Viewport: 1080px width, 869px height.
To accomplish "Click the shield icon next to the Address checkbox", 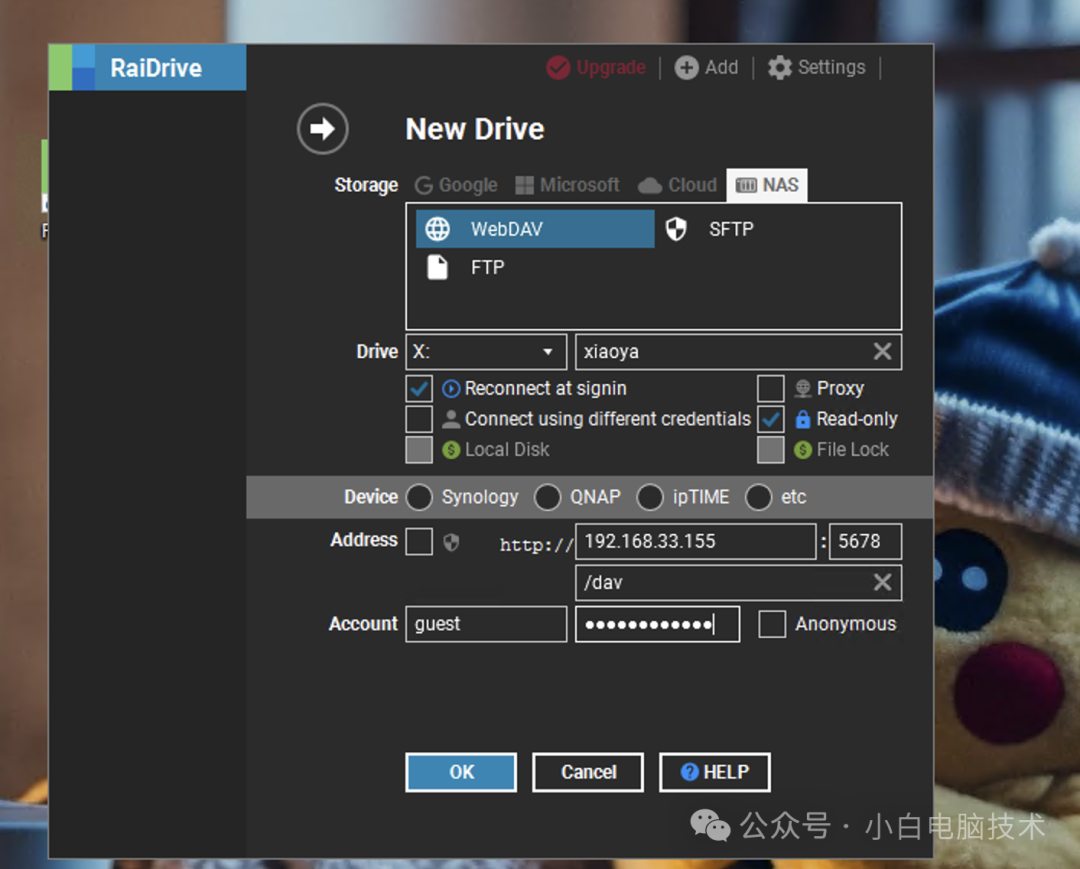I will click(451, 542).
